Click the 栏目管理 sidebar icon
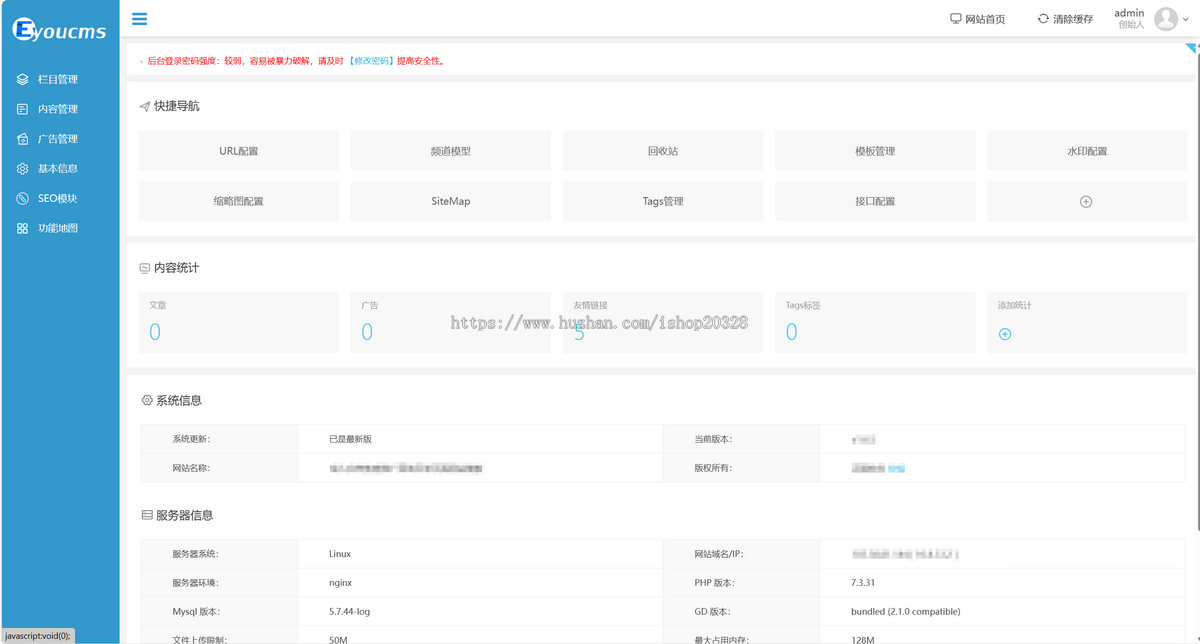This screenshot has width=1200, height=644. point(23,79)
